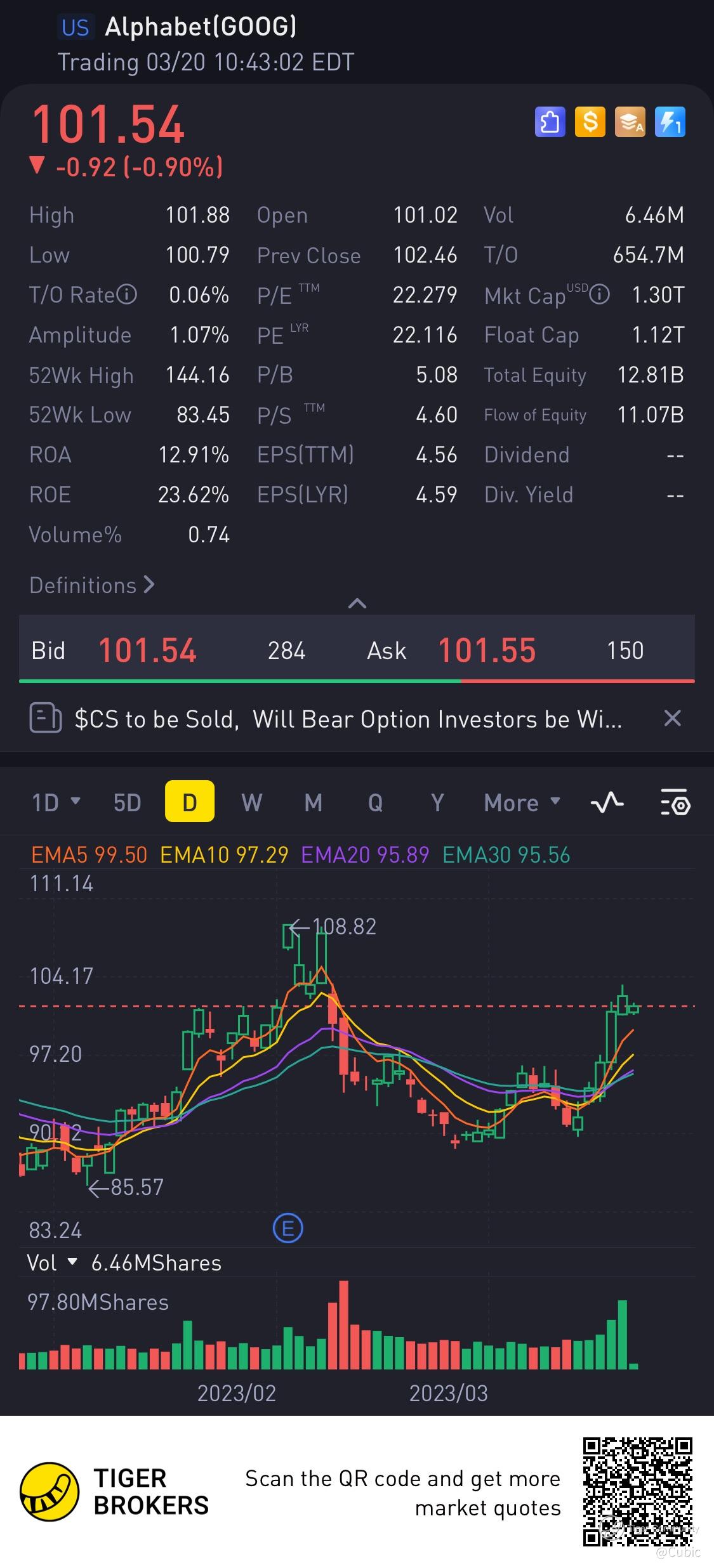Switch to the M monthly chart tab

(314, 803)
